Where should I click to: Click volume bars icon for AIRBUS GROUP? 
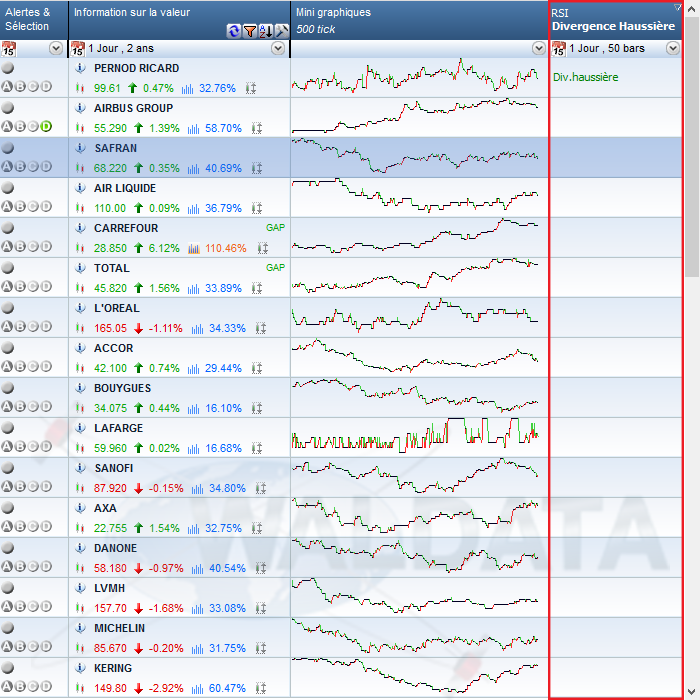pos(193,129)
